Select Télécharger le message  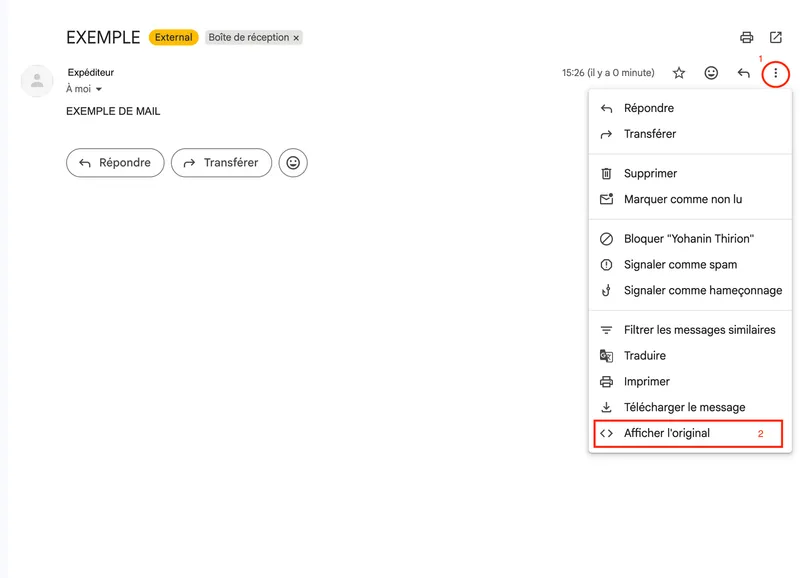[677, 407]
